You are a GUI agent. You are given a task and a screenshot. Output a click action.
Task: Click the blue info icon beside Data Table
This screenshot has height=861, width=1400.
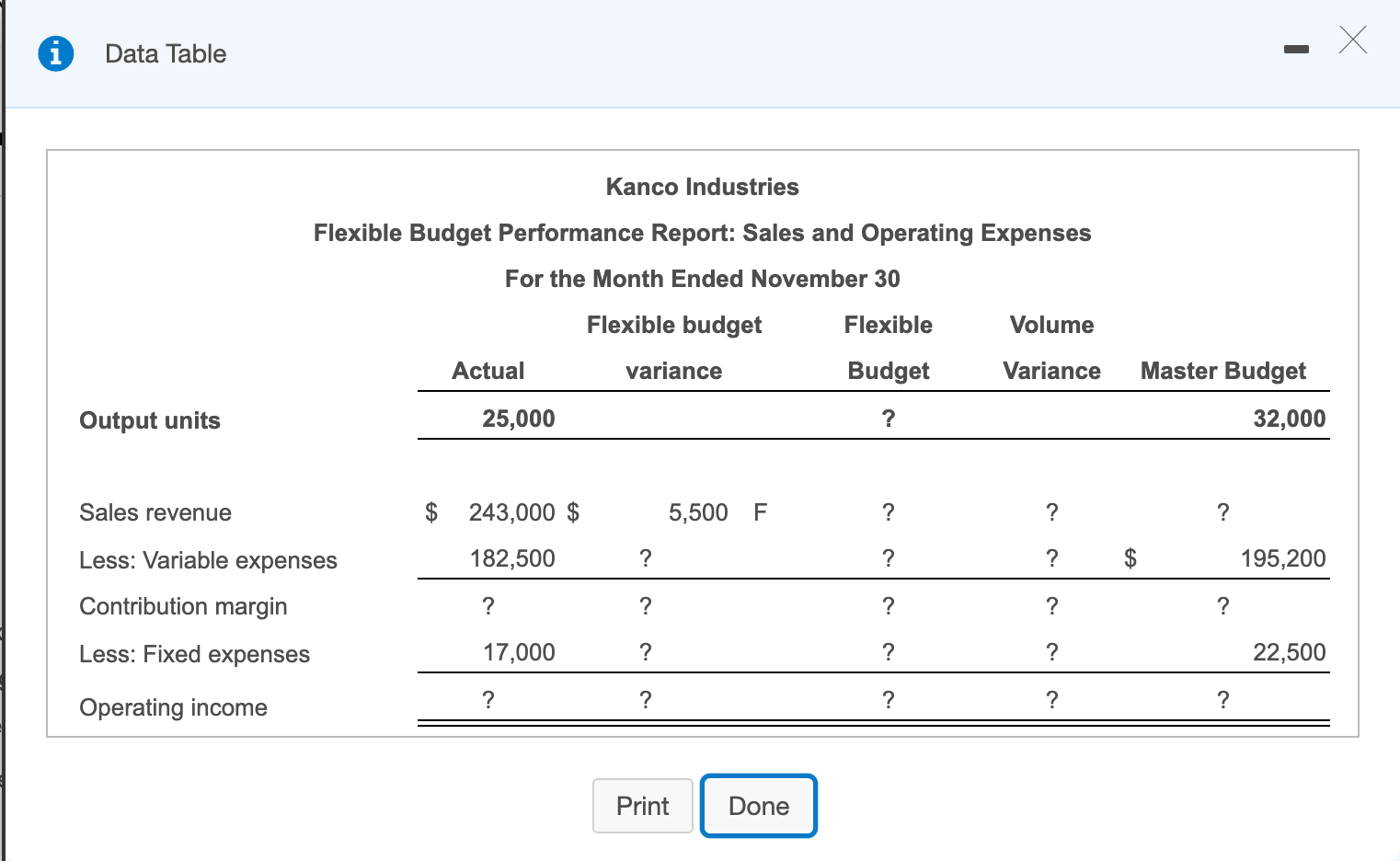55,53
